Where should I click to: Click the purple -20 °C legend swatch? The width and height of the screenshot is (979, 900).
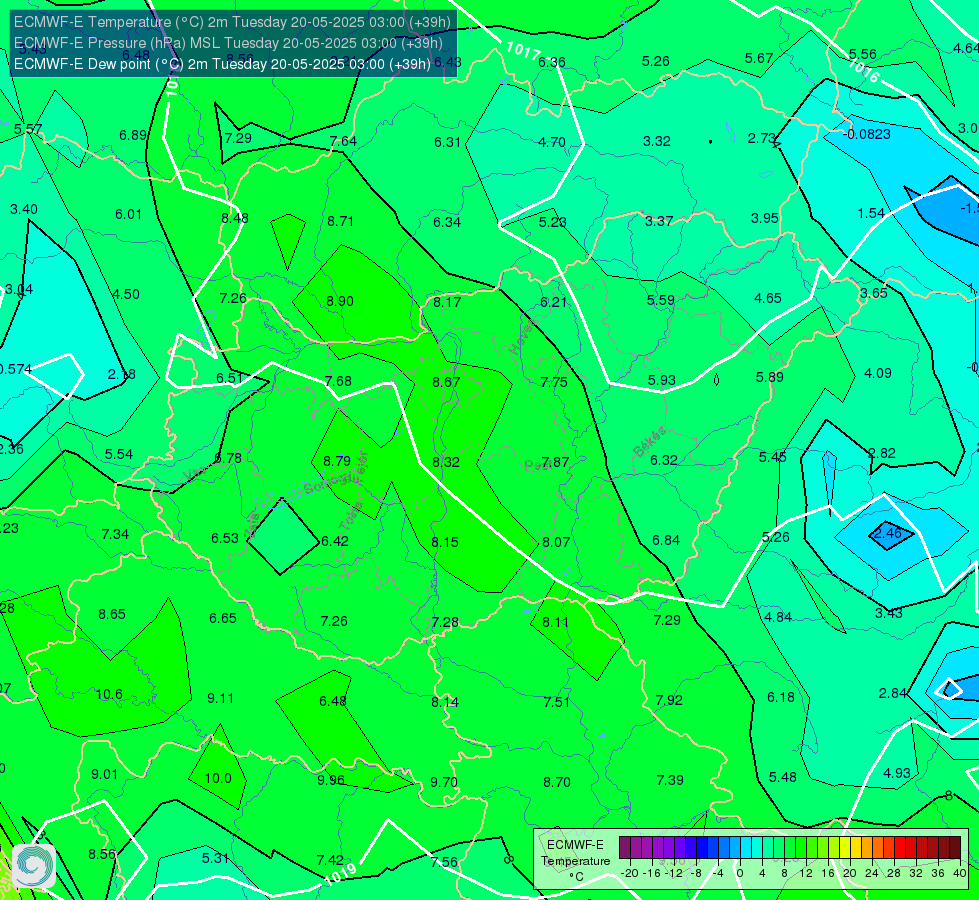click(625, 848)
